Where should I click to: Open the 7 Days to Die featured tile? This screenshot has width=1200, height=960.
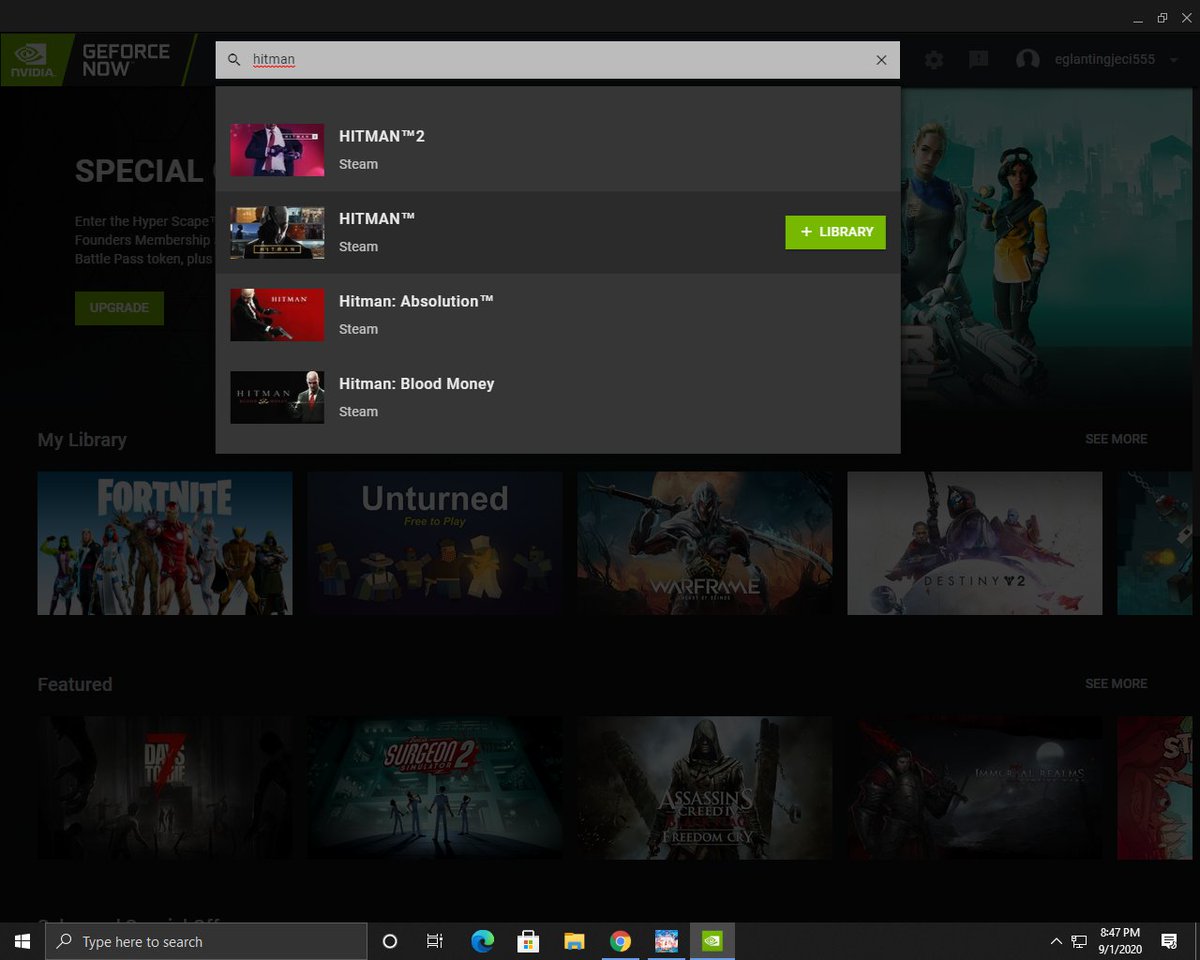pos(165,788)
